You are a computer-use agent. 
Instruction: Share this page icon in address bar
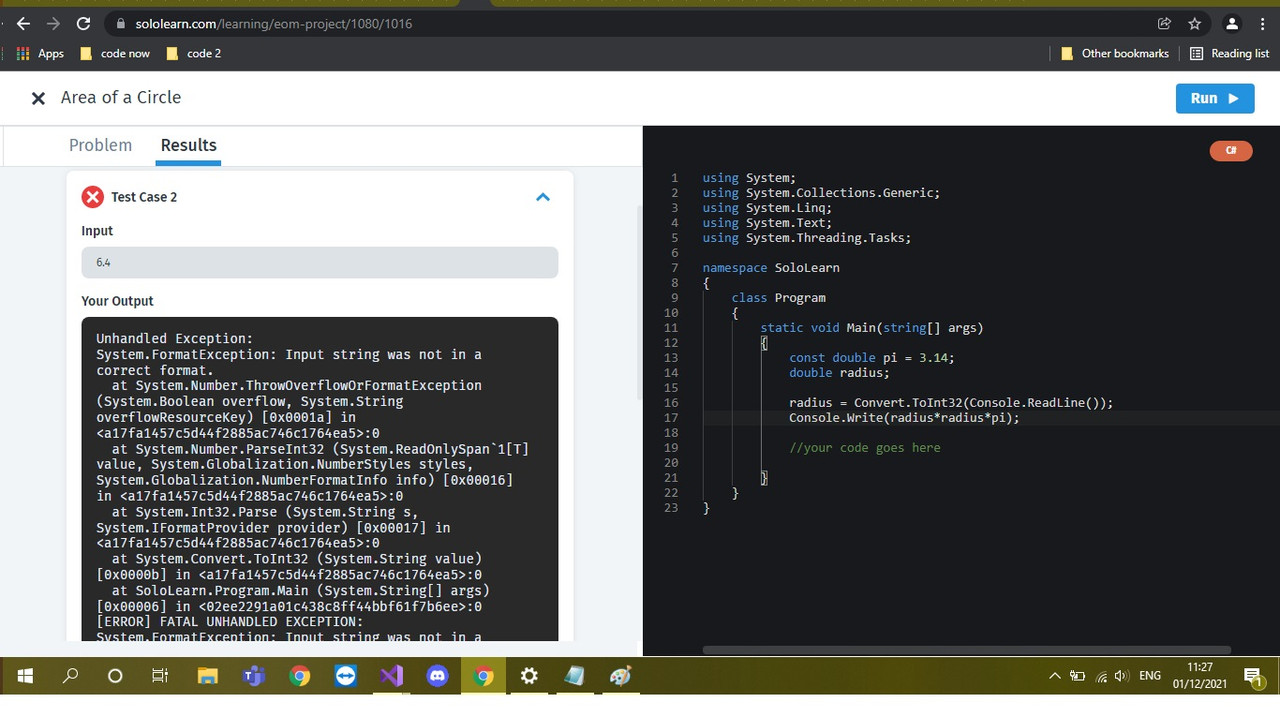click(1164, 23)
